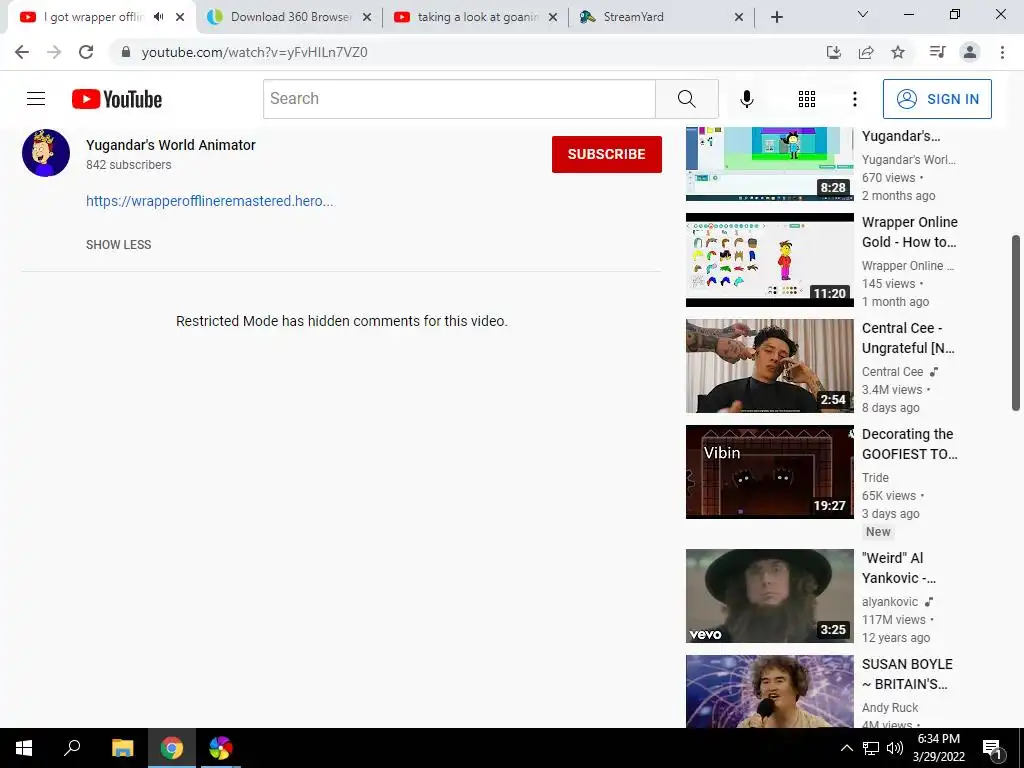Open Central Cee Ungrateful video thumbnail
Screen dimensions: 1024x768
769,366
